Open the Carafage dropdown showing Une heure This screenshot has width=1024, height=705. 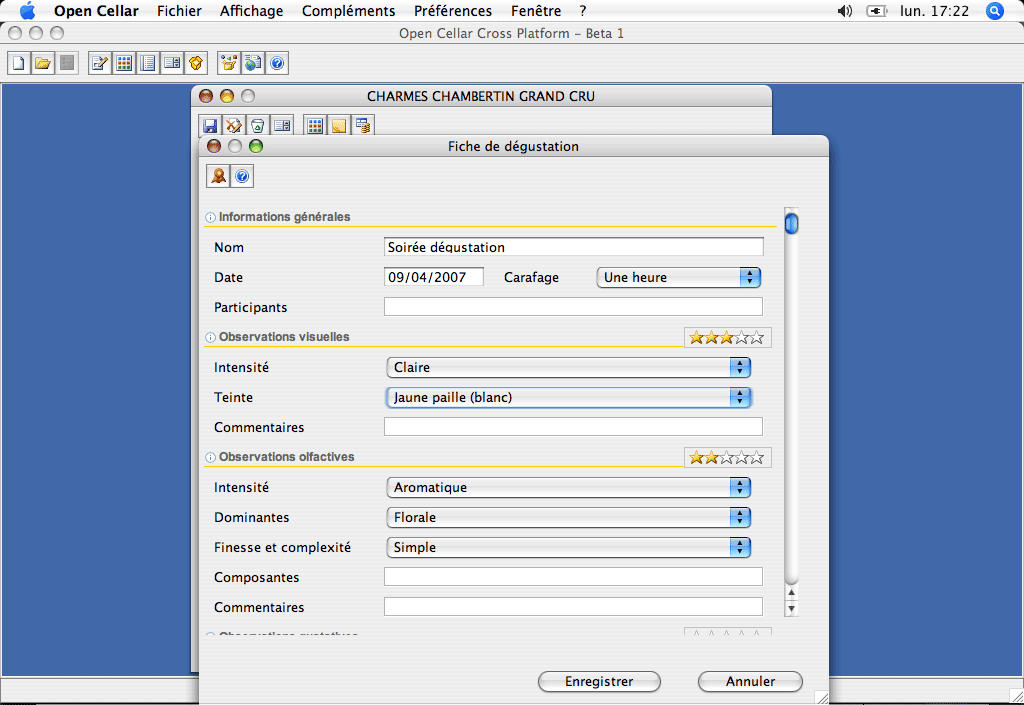click(x=679, y=277)
